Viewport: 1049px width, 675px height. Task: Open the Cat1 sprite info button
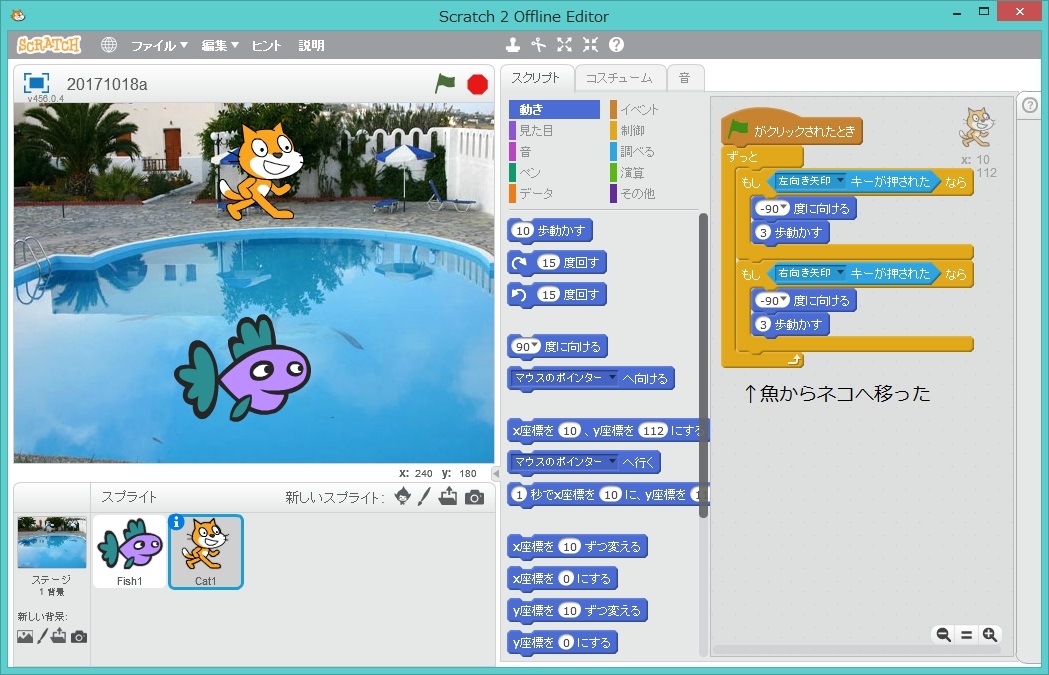point(177,522)
